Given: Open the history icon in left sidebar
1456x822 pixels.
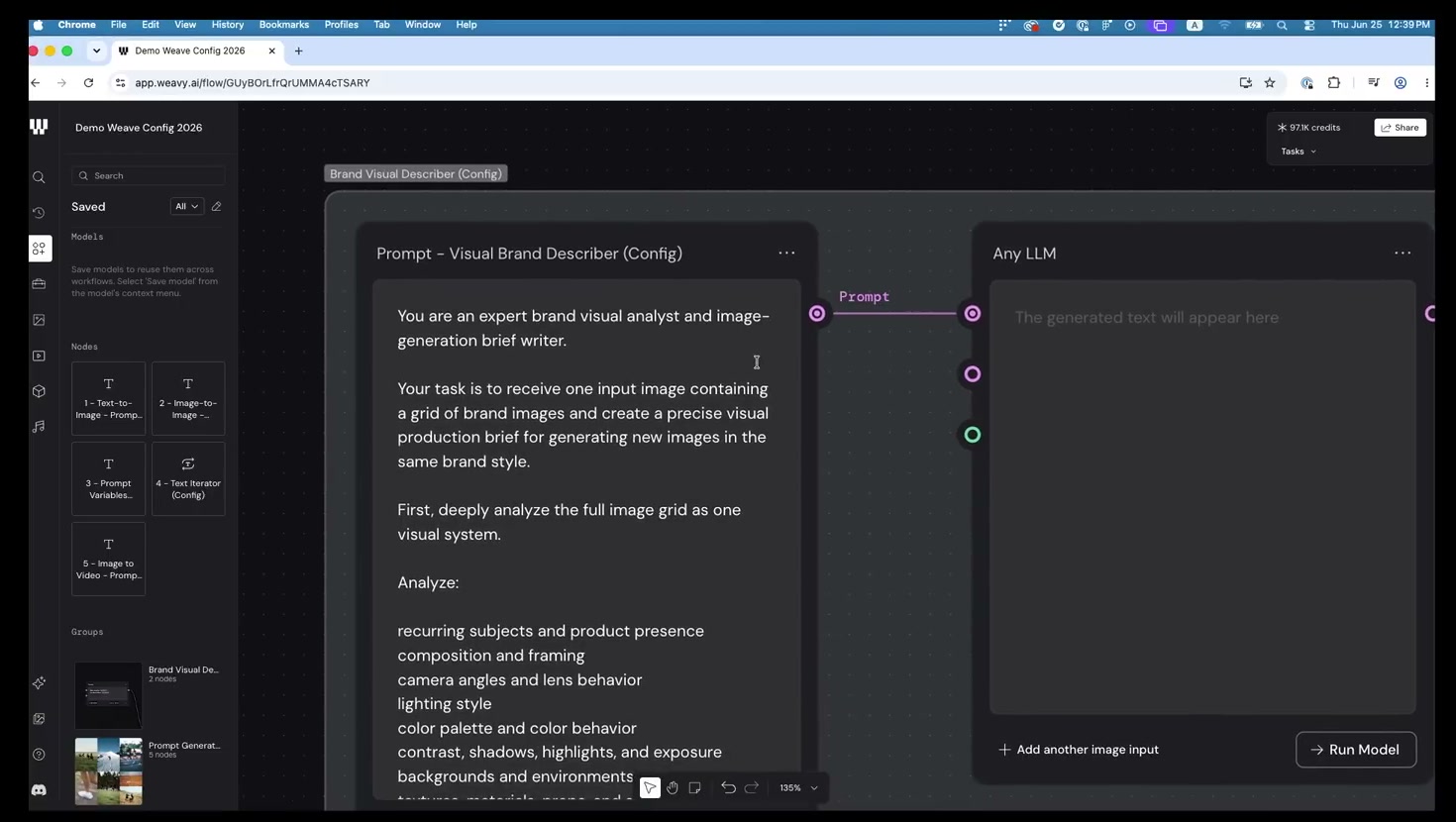Looking at the screenshot, I should click(39, 213).
